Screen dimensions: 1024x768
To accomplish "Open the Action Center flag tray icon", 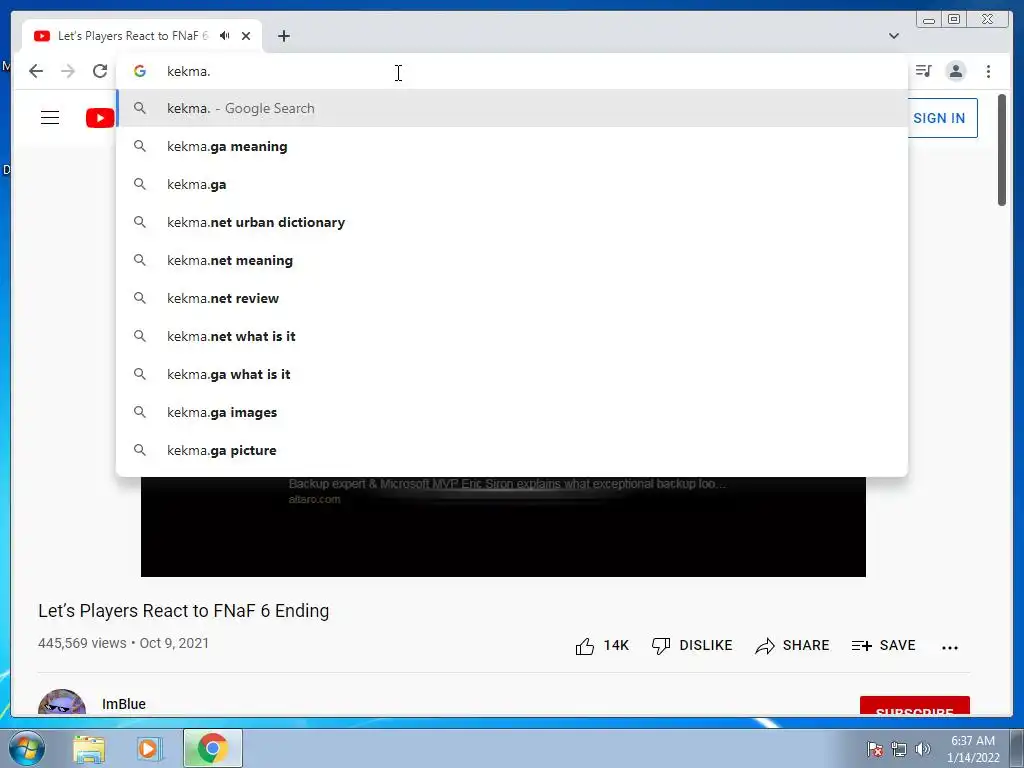I will coord(874,749).
